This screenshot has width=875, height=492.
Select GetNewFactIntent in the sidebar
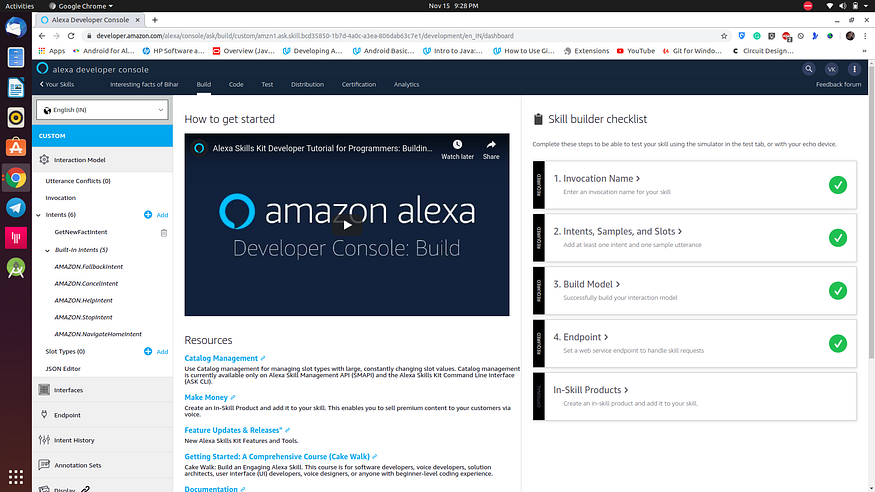click(x=81, y=232)
